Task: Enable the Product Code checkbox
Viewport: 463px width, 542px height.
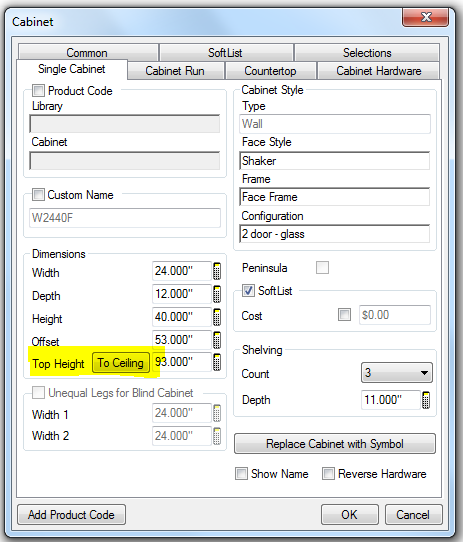Action: coord(38,91)
